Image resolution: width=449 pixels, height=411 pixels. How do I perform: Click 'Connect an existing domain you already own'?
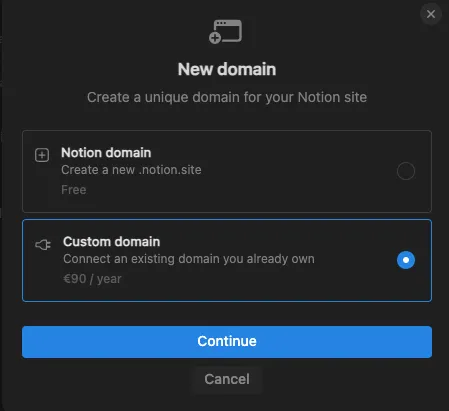click(189, 259)
